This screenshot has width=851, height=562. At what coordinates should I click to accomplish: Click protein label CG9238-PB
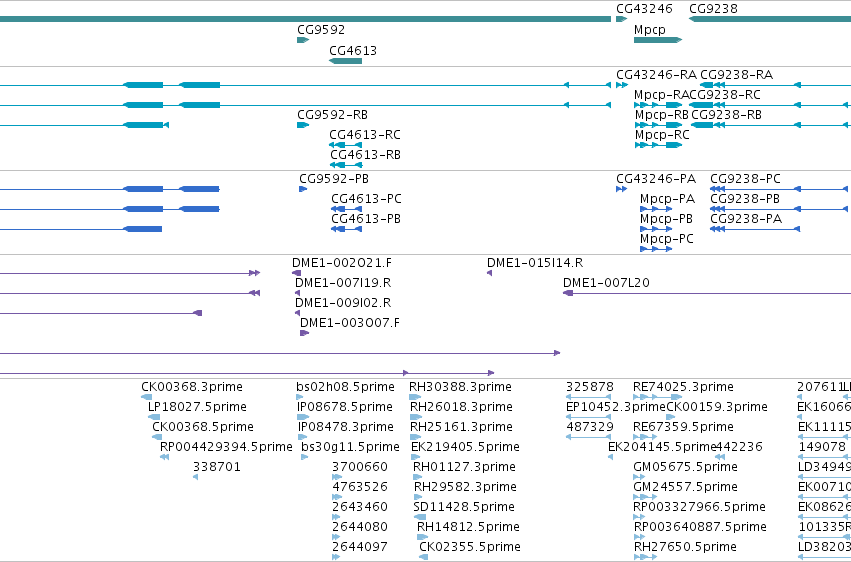point(745,199)
